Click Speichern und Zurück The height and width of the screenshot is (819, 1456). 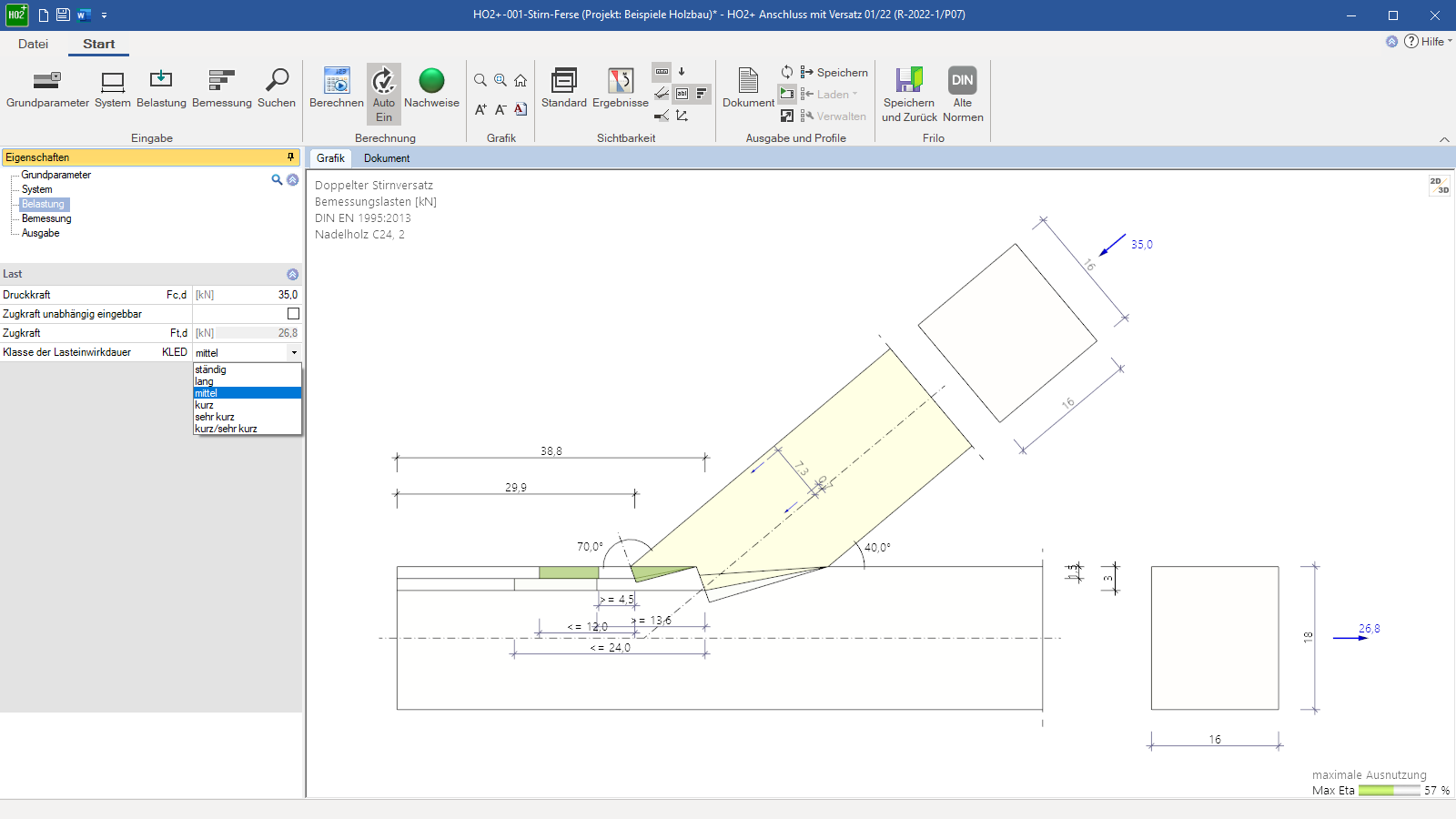pyautogui.click(x=909, y=95)
